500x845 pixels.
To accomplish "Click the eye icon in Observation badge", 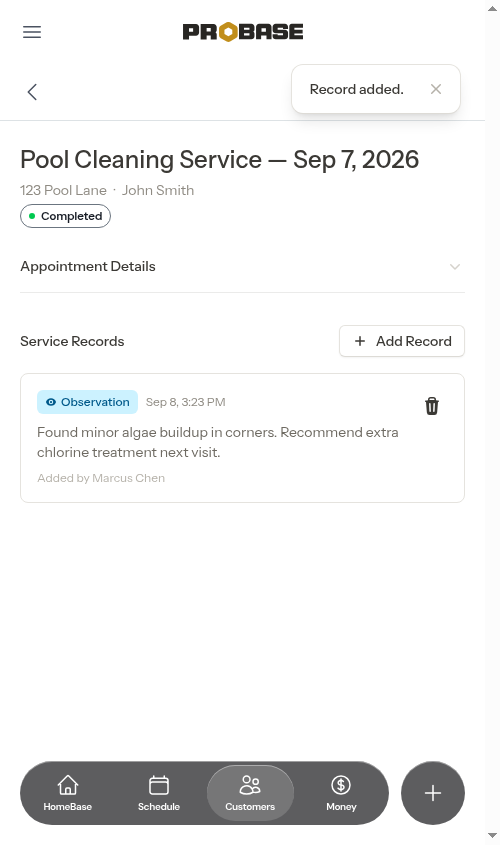I will tap(51, 402).
